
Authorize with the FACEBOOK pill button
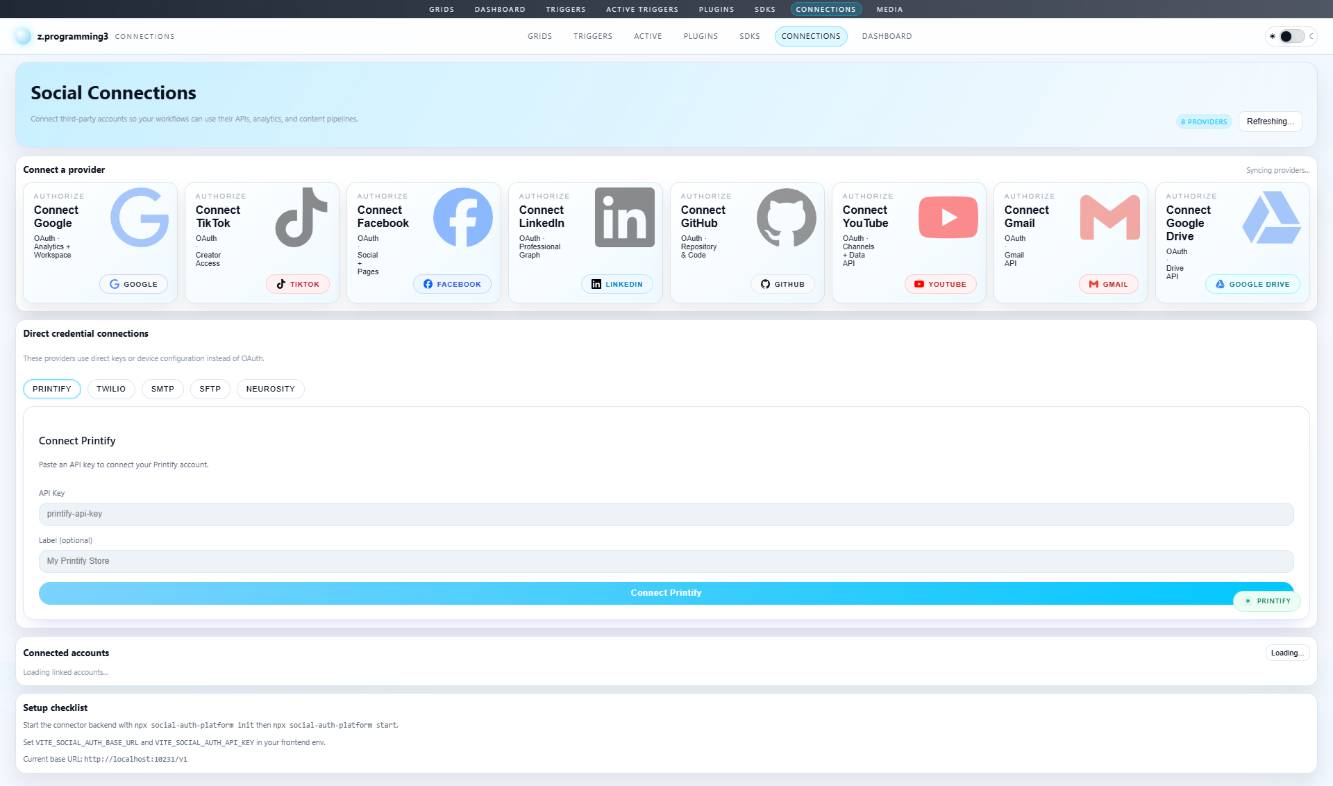click(x=452, y=284)
